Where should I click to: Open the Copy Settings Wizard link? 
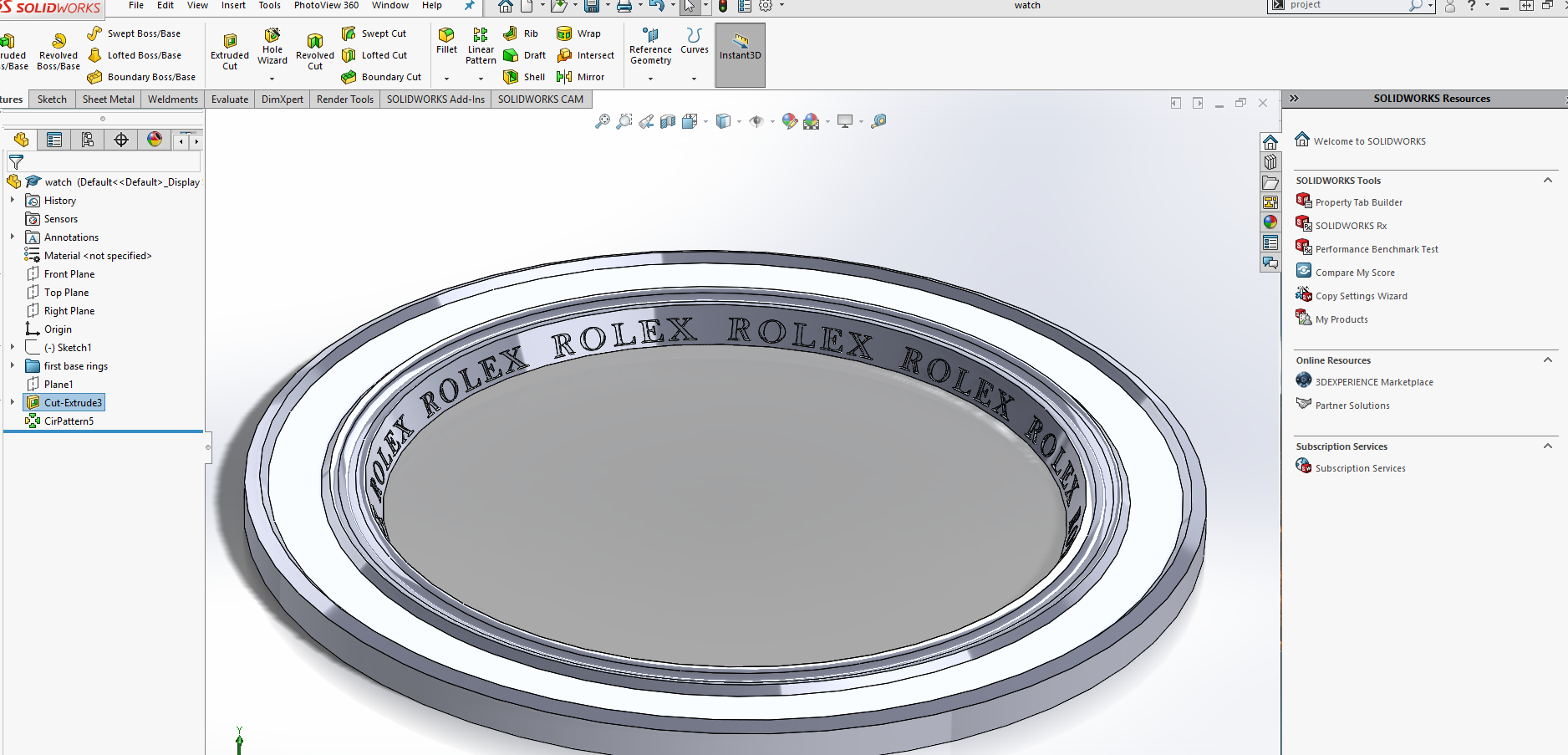click(x=1361, y=296)
